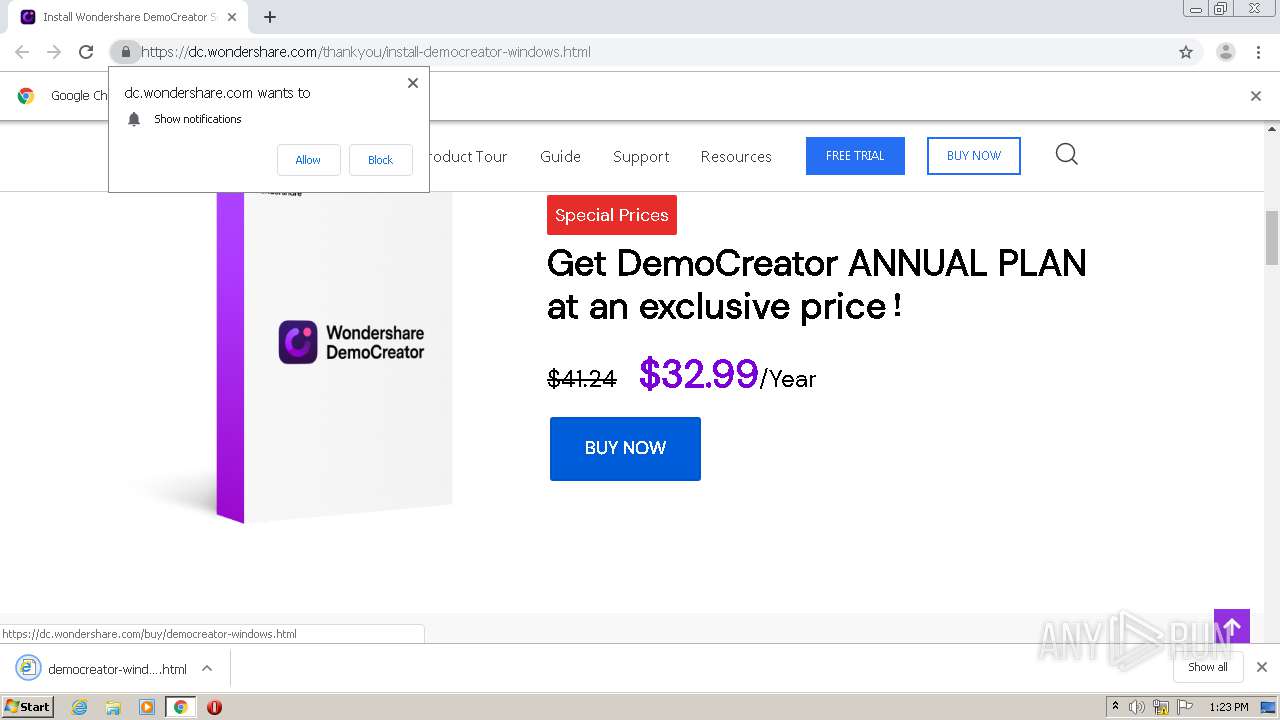1280x720 pixels.
Task: Bookmark this page with the star
Action: pyautogui.click(x=1186, y=52)
